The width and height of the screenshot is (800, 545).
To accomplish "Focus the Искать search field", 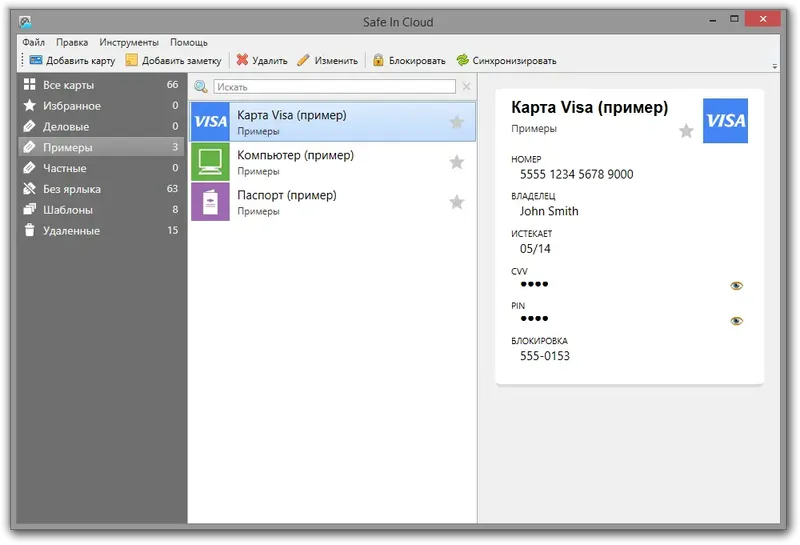I will point(335,87).
